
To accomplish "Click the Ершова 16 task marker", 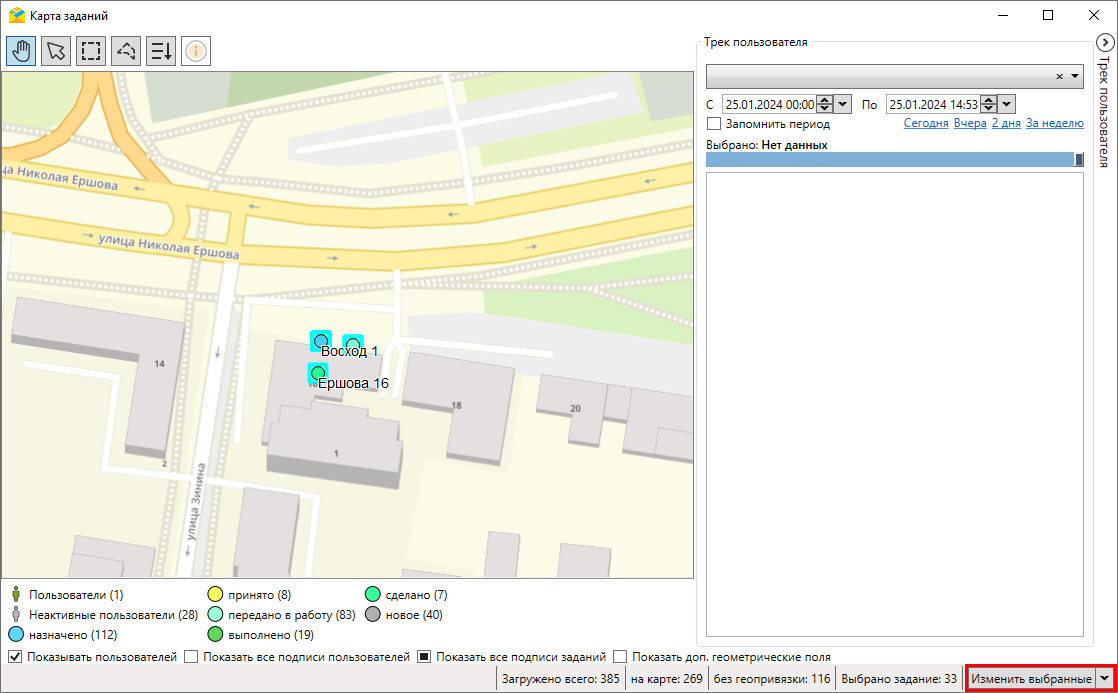I will 319,374.
